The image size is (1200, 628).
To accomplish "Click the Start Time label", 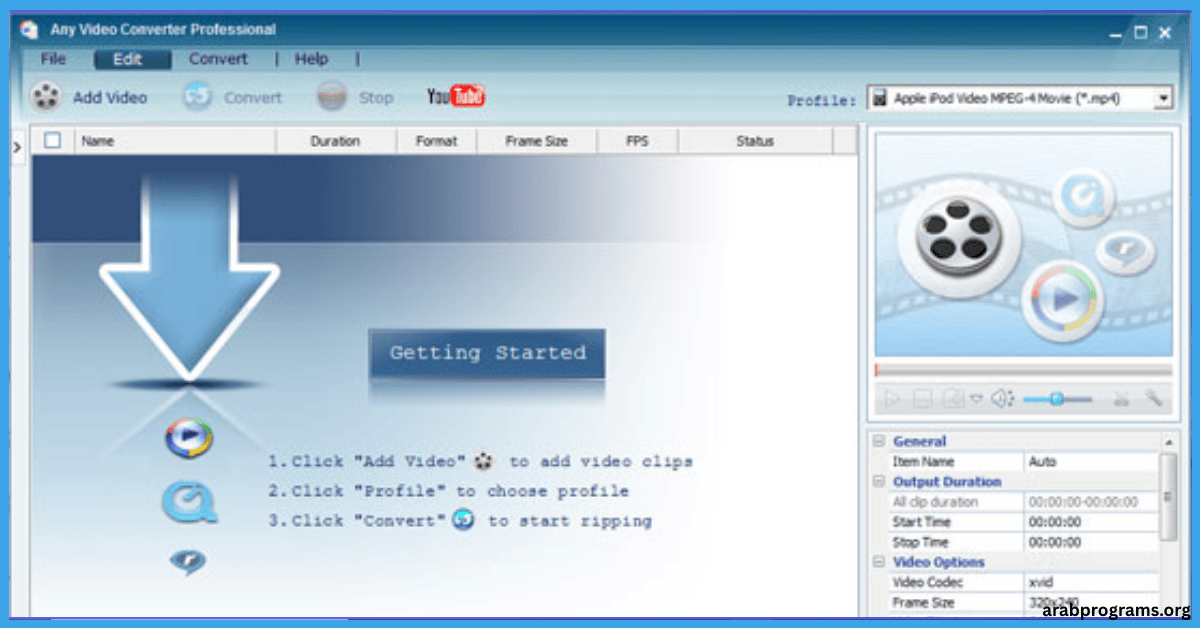I will 921,522.
